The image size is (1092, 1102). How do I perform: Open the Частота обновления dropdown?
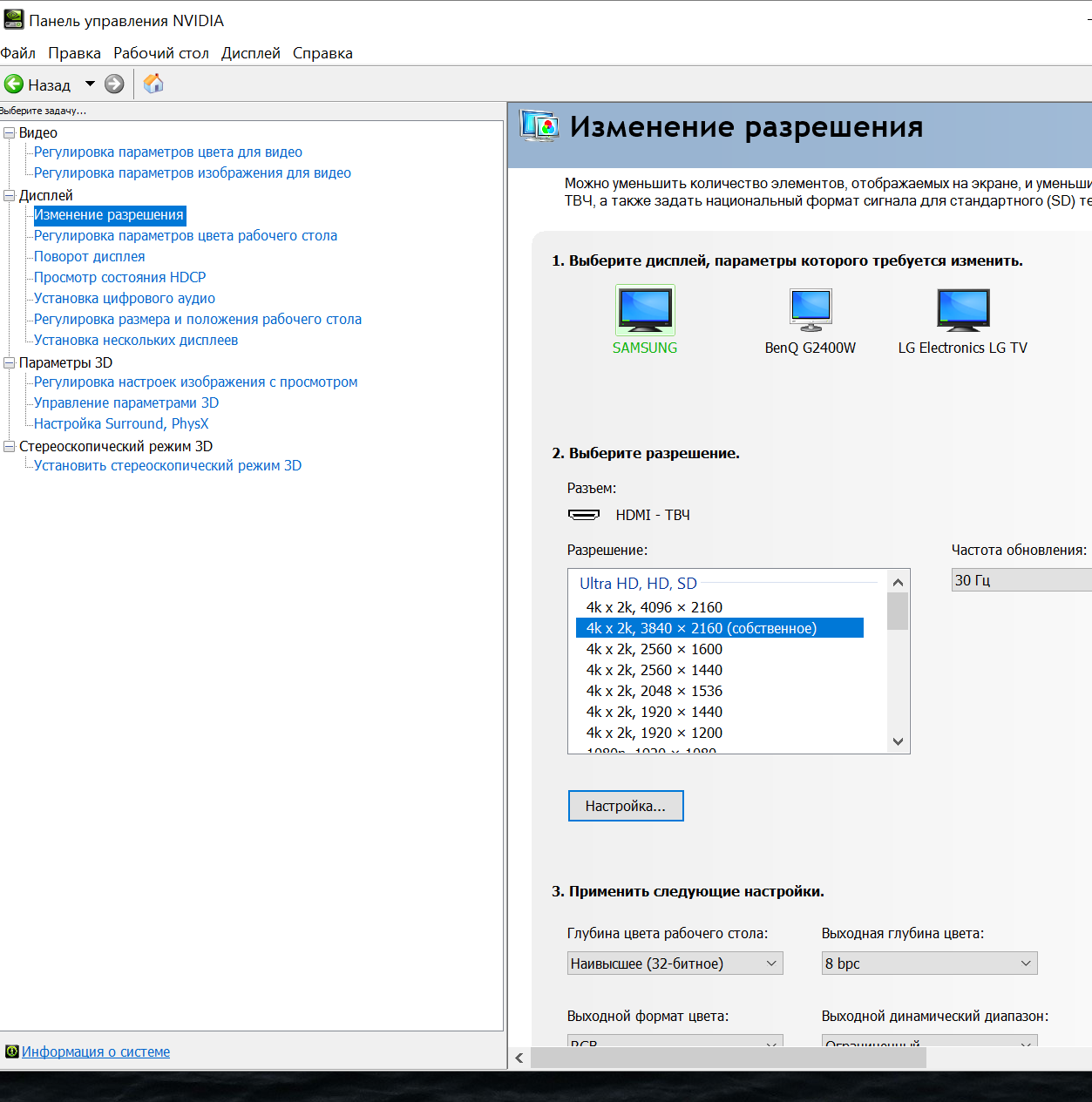[1021, 580]
